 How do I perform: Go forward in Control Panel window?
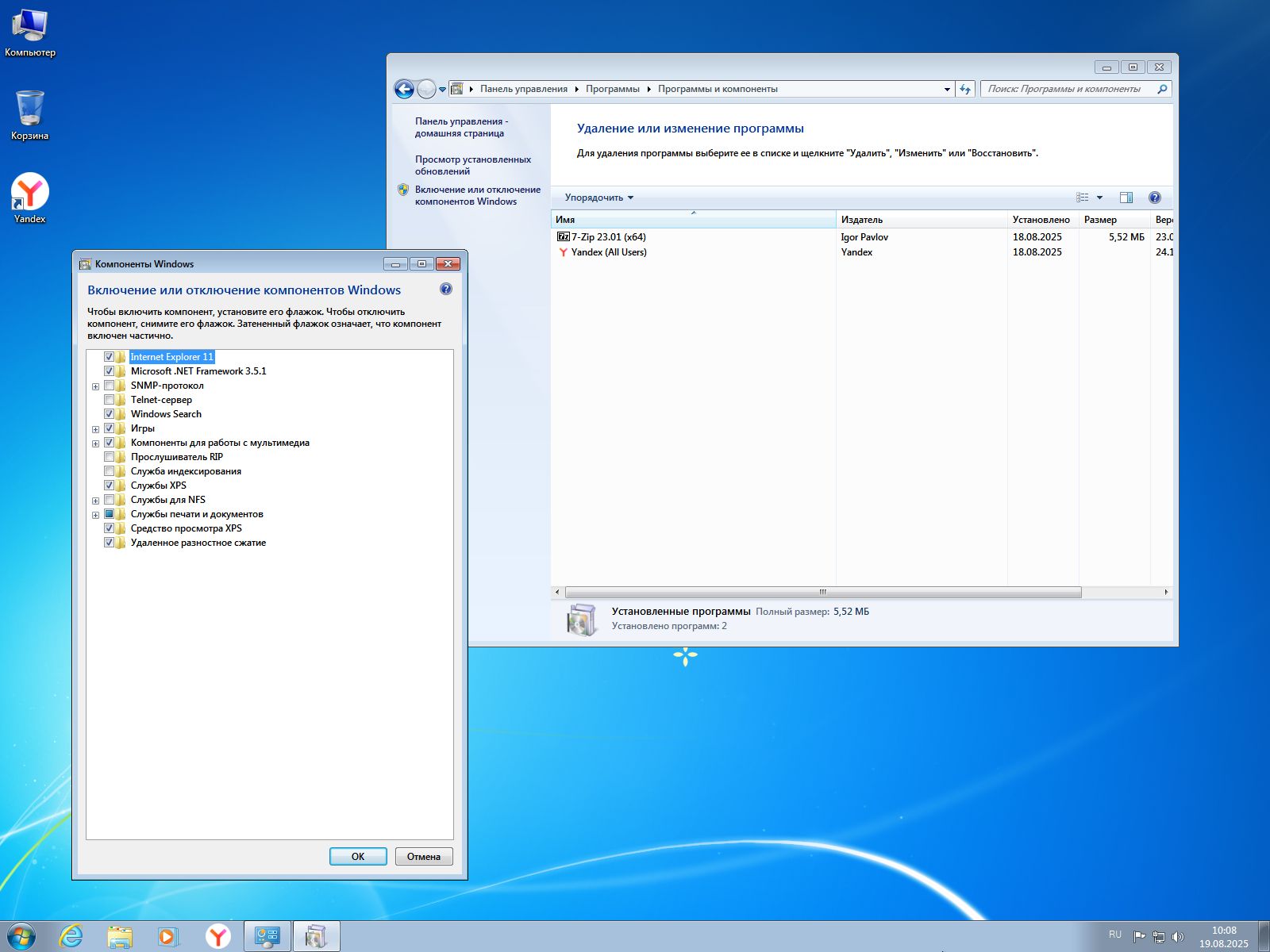pyautogui.click(x=426, y=89)
